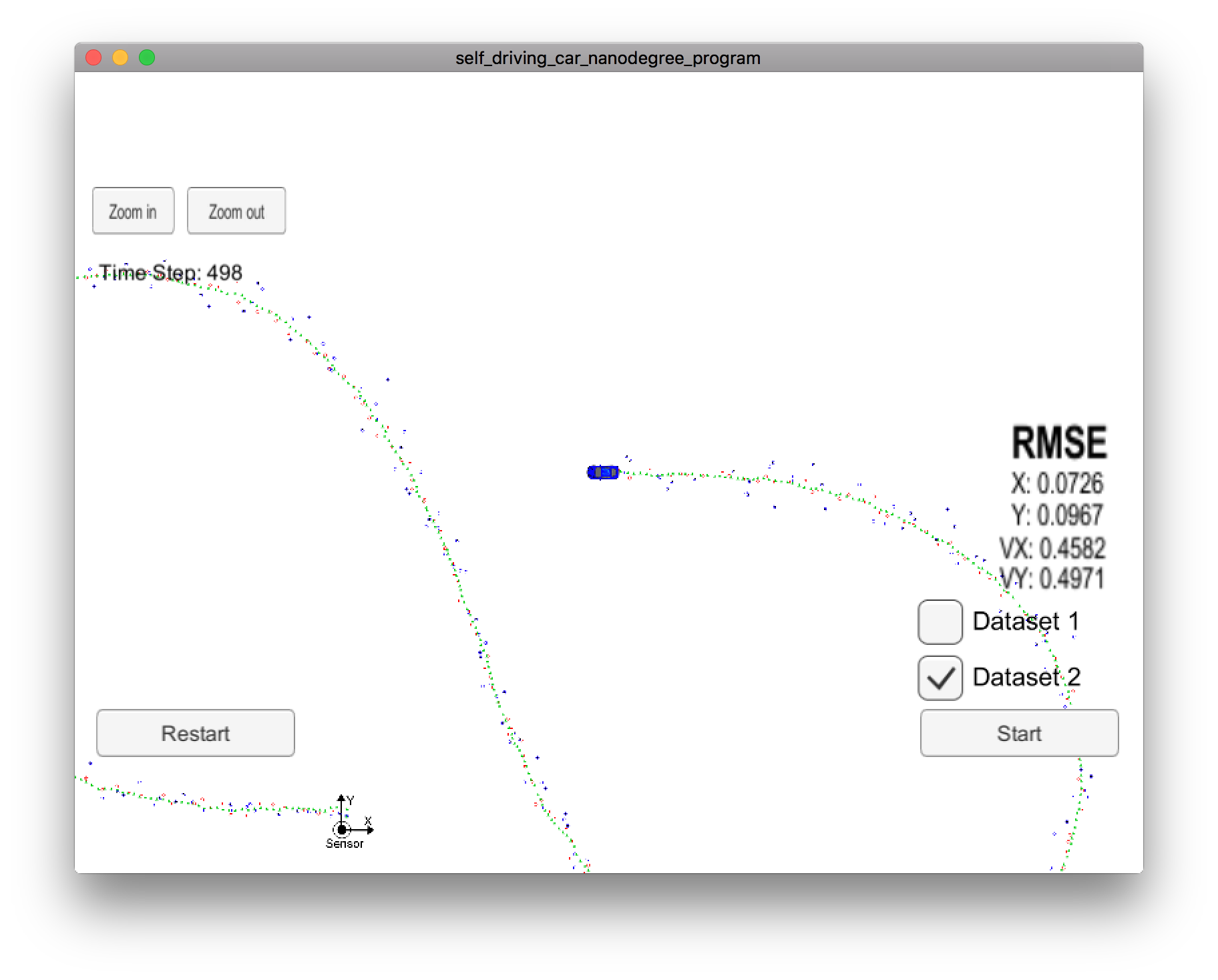Select the Y: 0.0967 RMSE value

click(x=1057, y=515)
